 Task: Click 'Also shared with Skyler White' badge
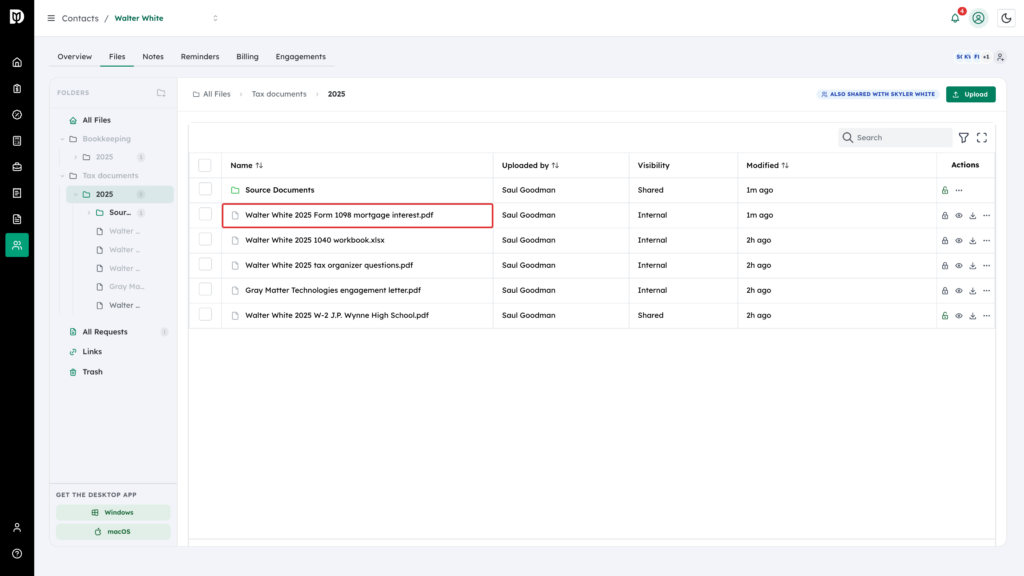pos(878,94)
